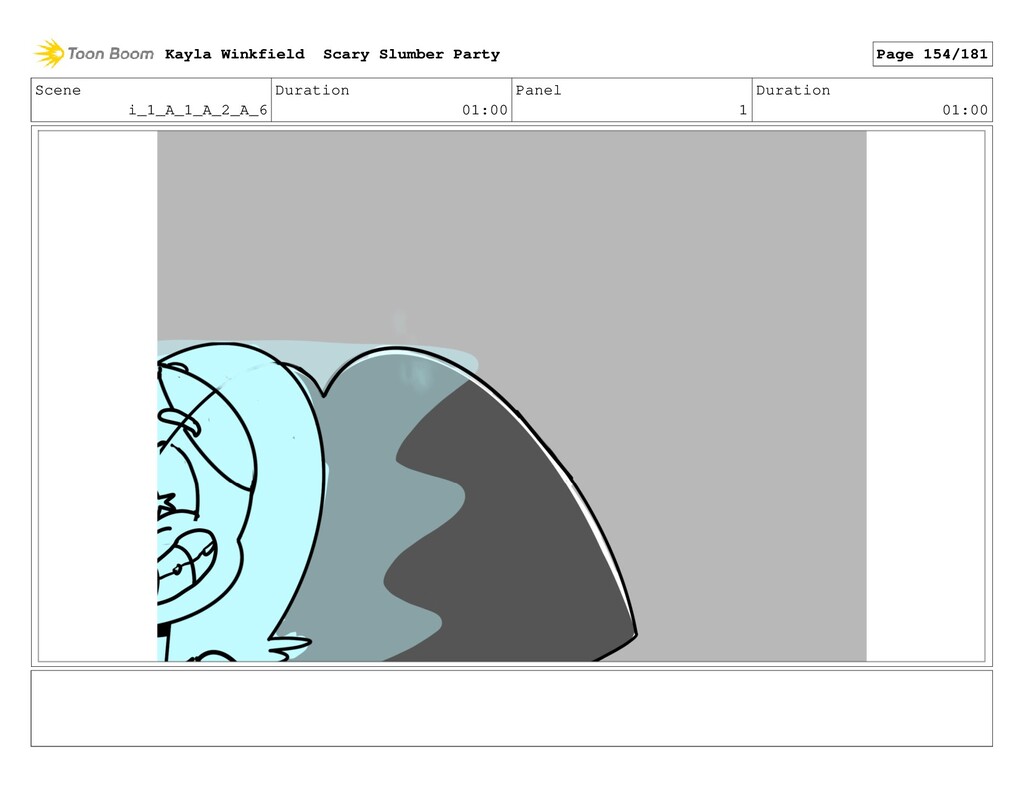Click the Toon Boom logo
The width and height of the screenshot is (1024, 793).
pos(94,54)
